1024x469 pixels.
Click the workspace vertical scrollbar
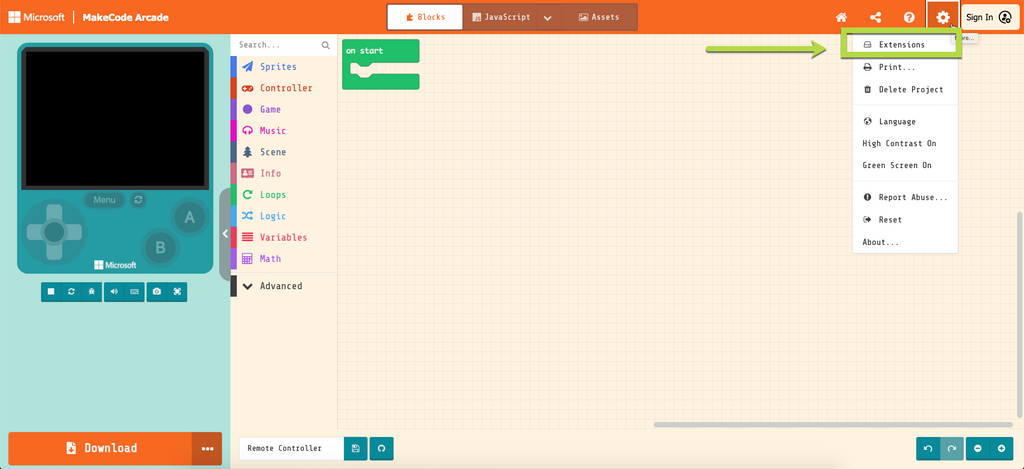1021,314
